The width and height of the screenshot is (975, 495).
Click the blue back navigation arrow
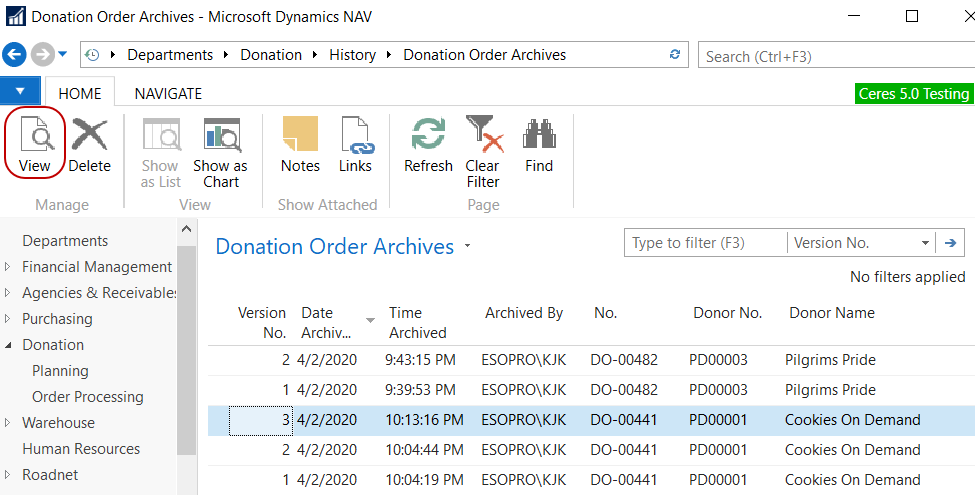pos(14,55)
